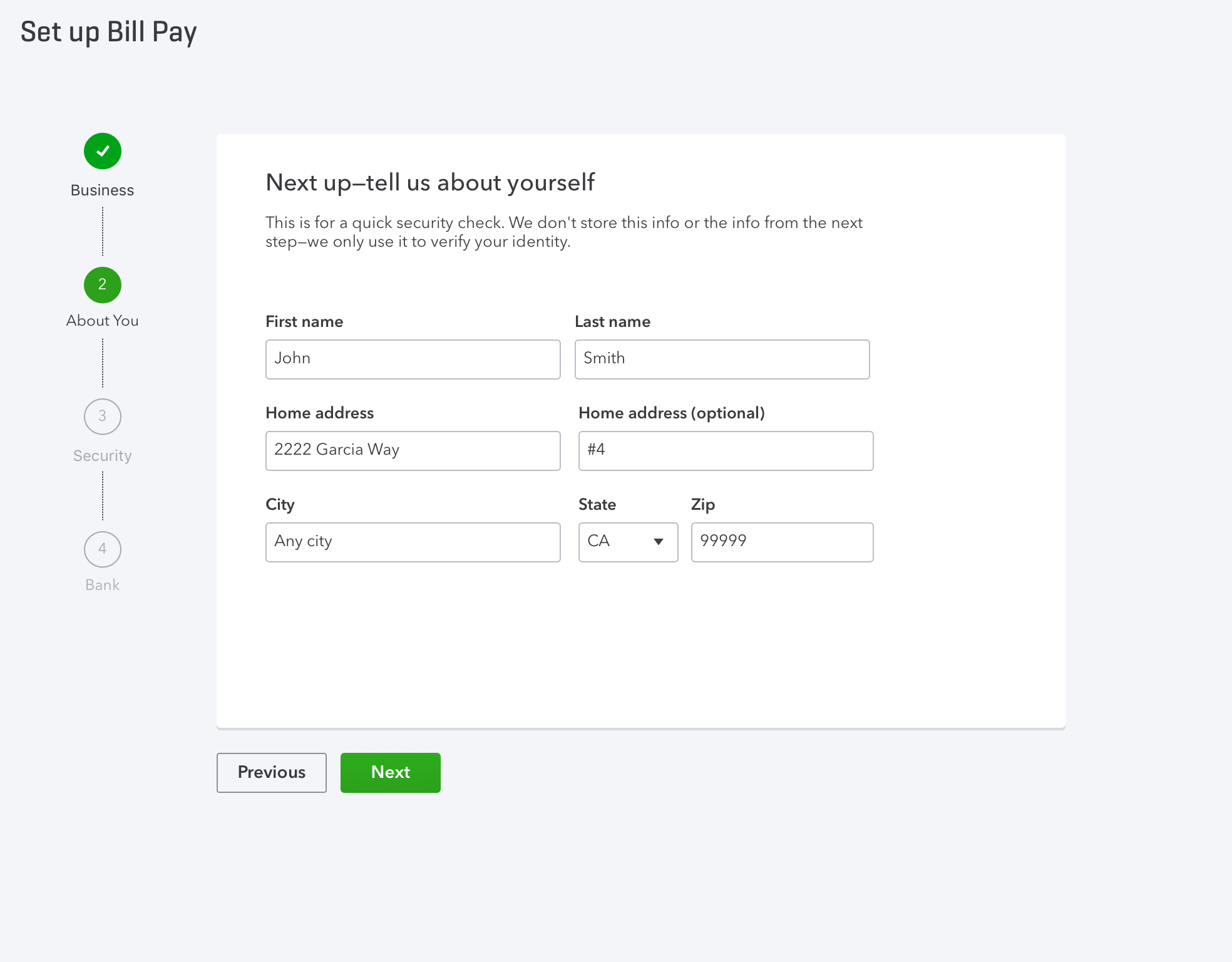Go to the Next step
1232x962 pixels.
coord(391,773)
